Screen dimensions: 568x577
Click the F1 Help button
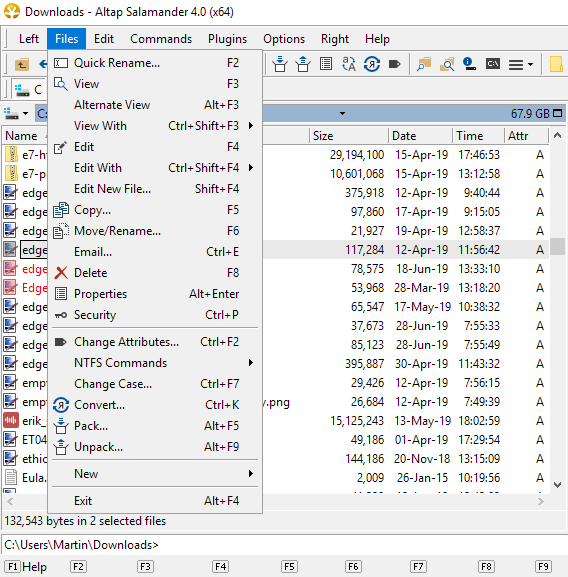[x=26, y=567]
